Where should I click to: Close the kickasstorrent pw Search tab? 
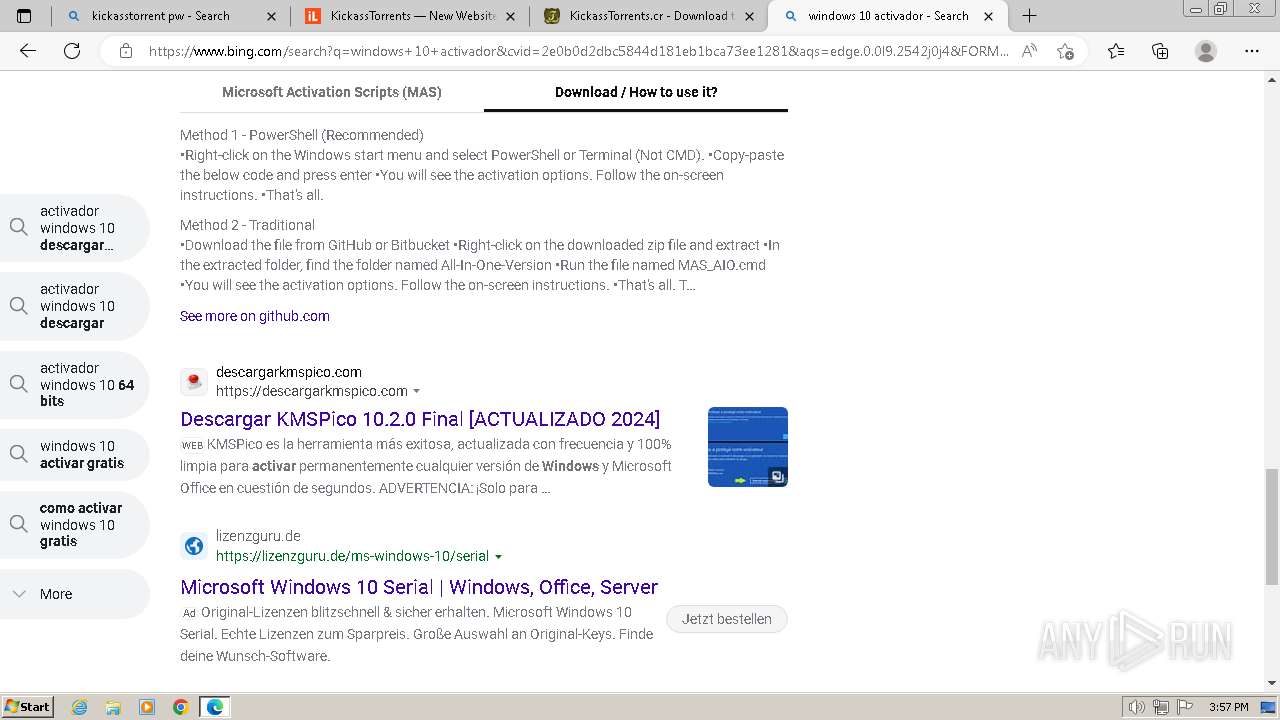(272, 16)
